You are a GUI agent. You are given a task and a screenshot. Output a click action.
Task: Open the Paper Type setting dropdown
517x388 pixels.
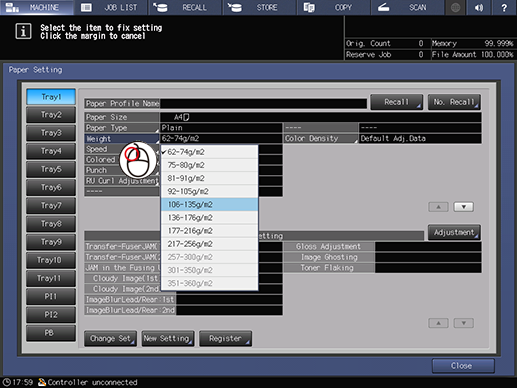pos(122,128)
